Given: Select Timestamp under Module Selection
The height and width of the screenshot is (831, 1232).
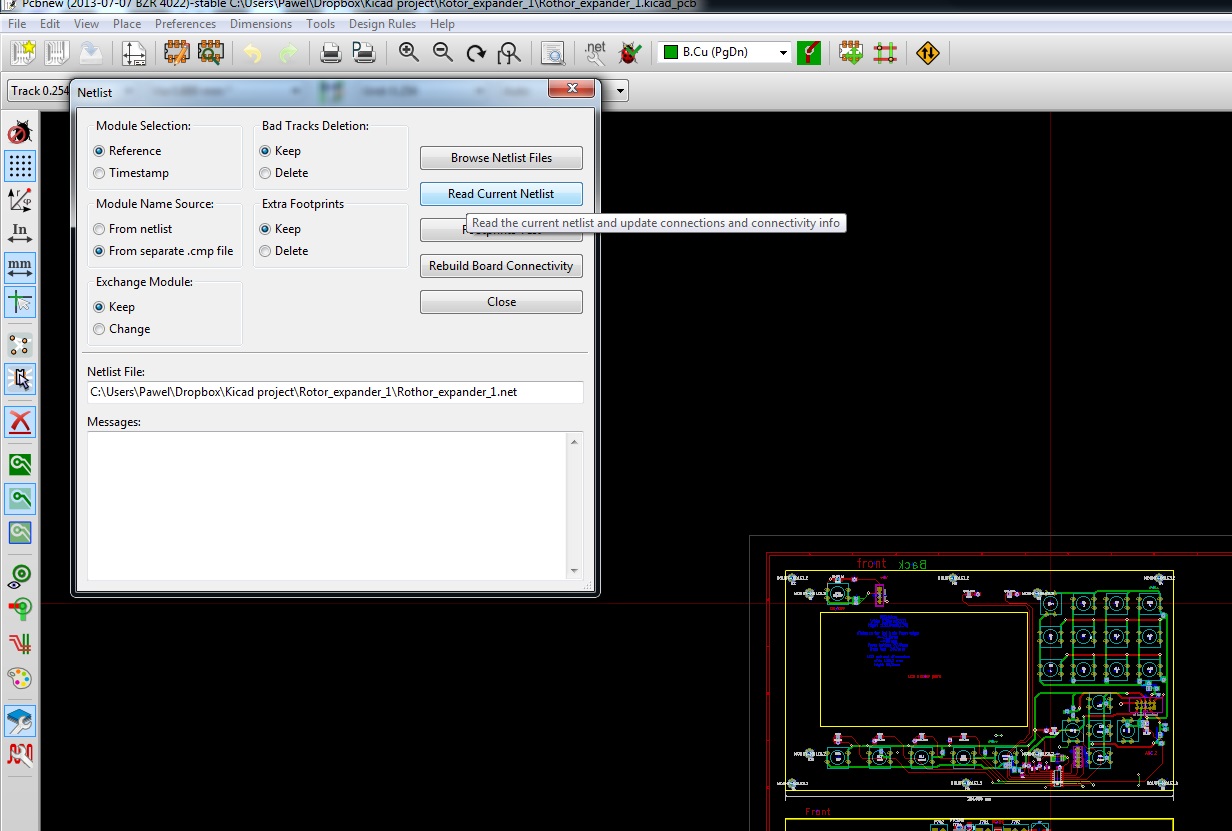Looking at the screenshot, I should click(99, 173).
